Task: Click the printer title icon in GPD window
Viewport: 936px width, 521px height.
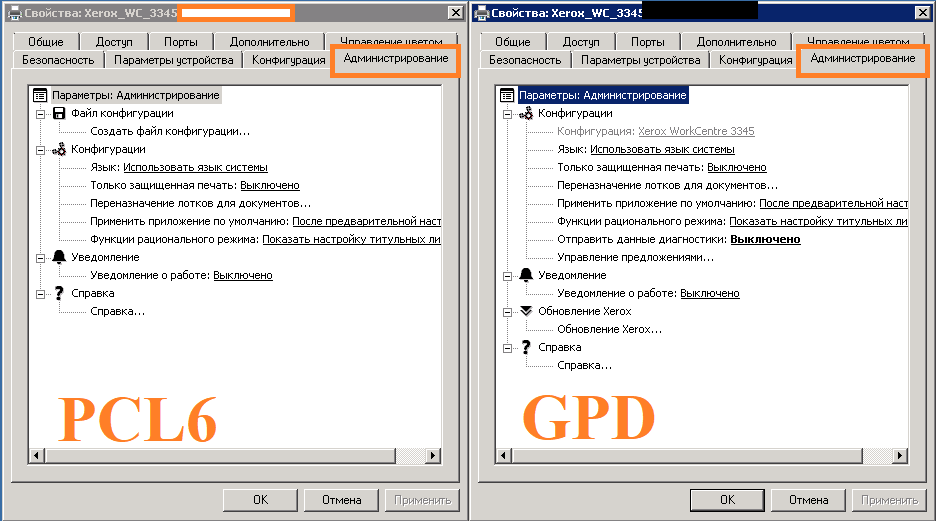Action: (482, 13)
